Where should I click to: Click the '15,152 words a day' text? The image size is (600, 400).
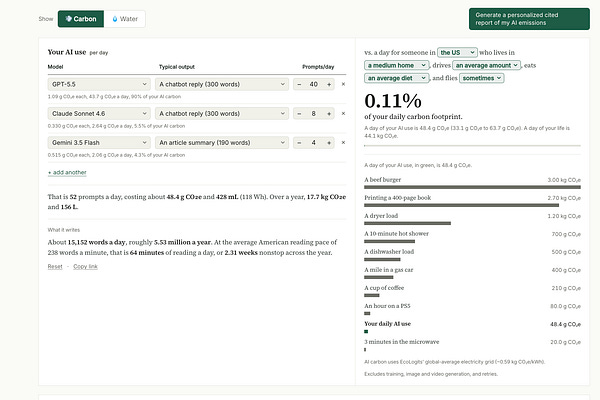point(96,242)
